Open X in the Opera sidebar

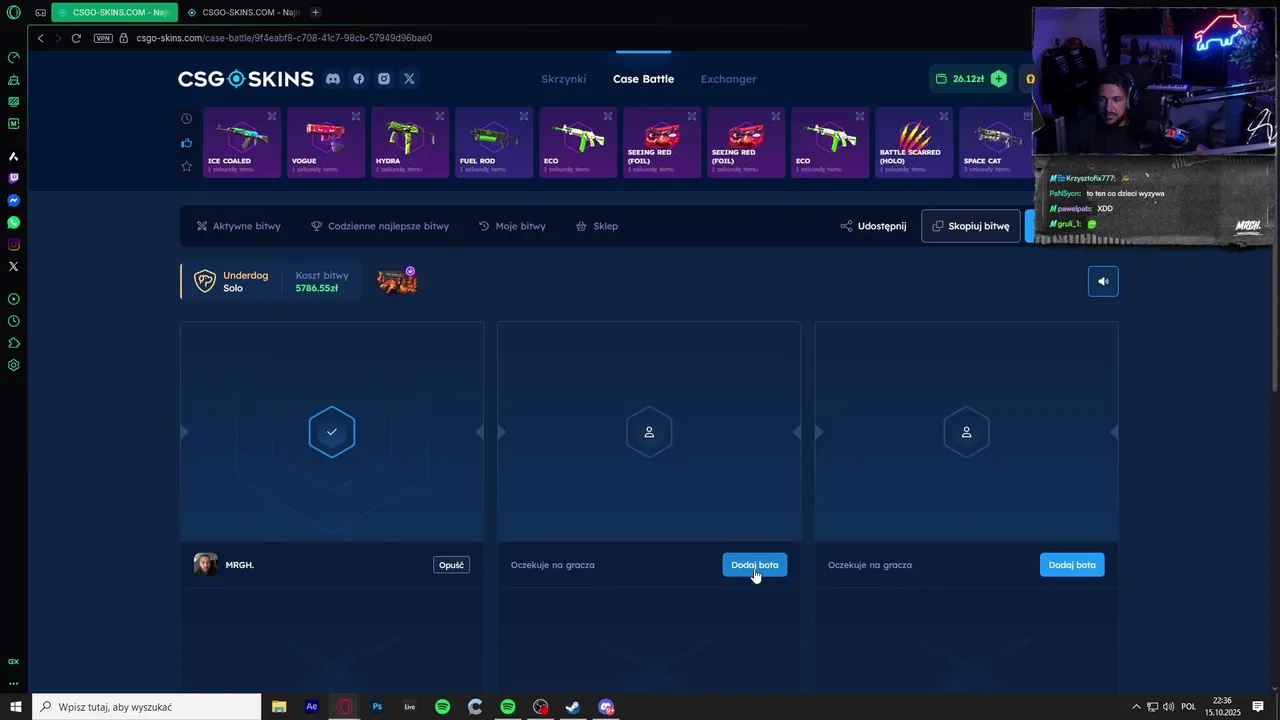click(x=14, y=267)
